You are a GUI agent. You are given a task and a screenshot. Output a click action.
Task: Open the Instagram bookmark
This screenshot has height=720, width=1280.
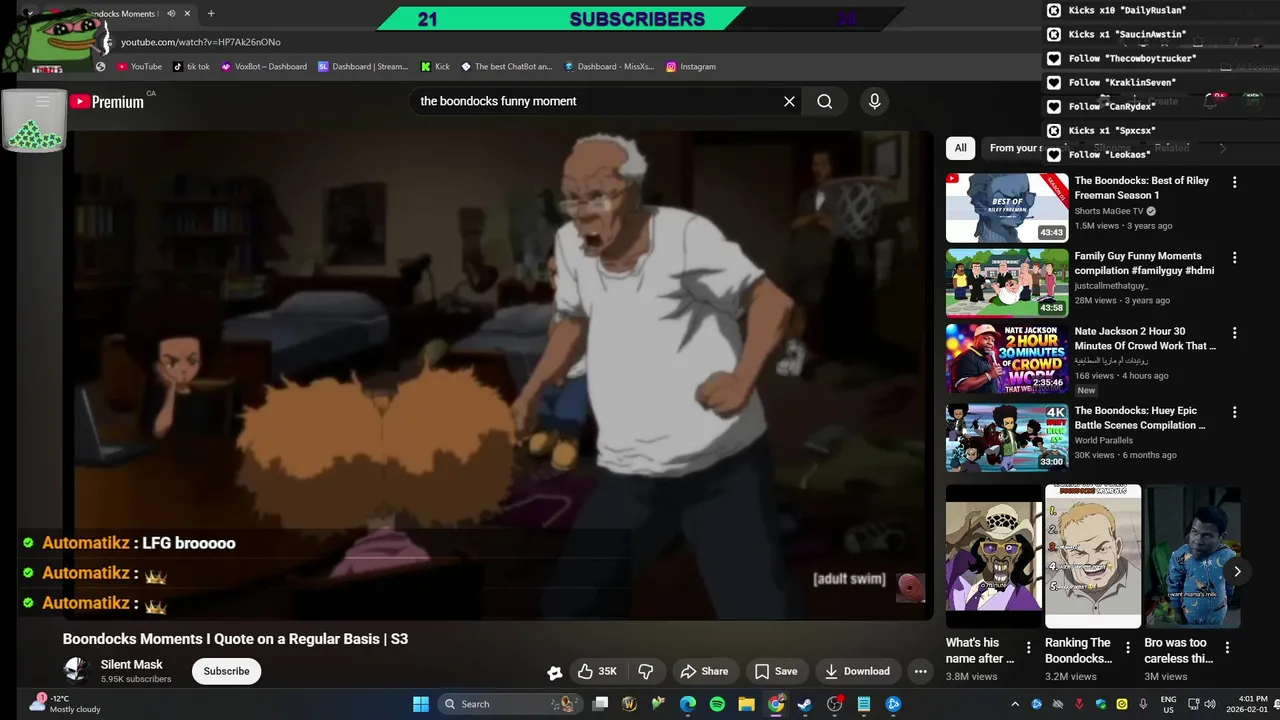point(691,66)
